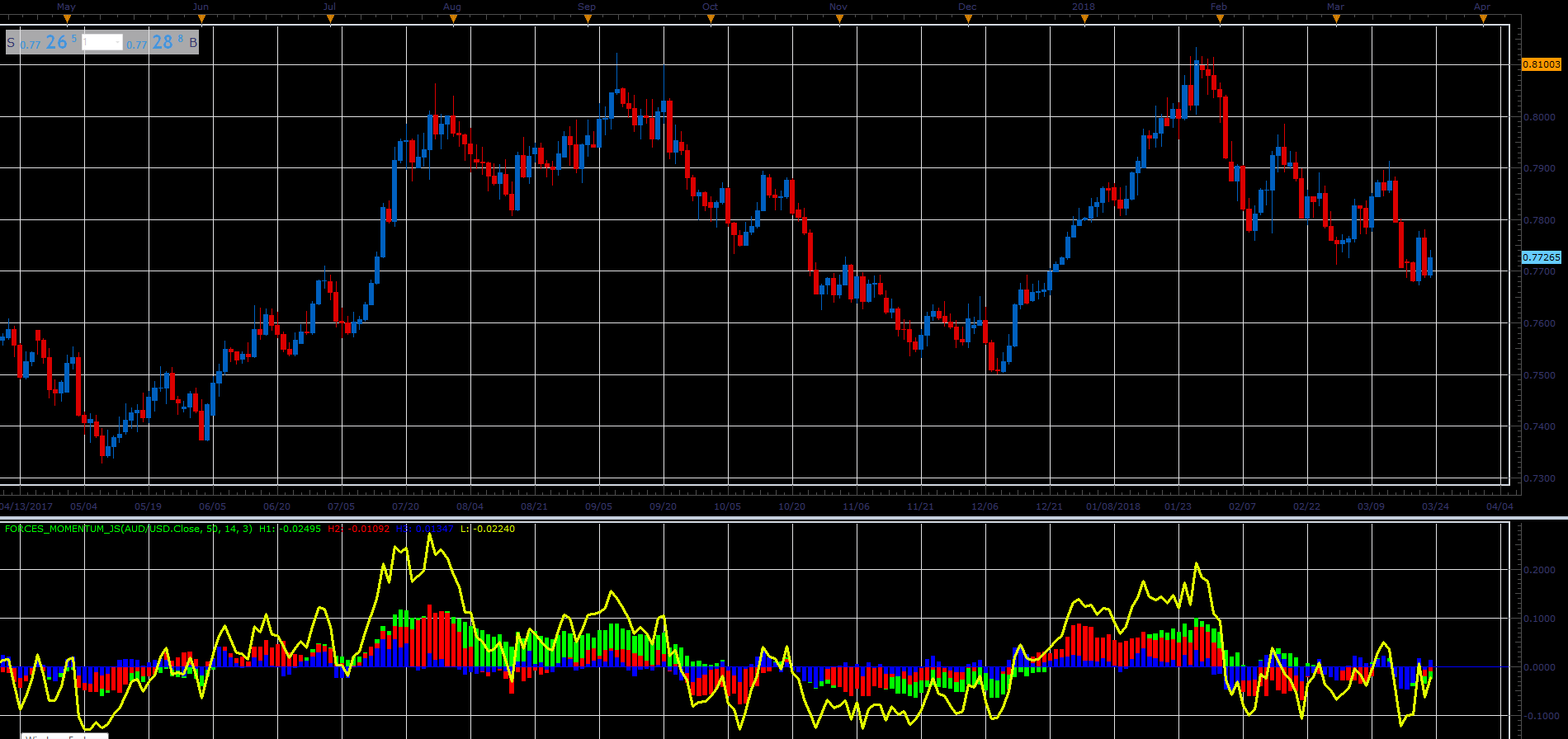Image resolution: width=1568 pixels, height=739 pixels.
Task: Click the 0.7600 price axis label
Action: (1539, 323)
